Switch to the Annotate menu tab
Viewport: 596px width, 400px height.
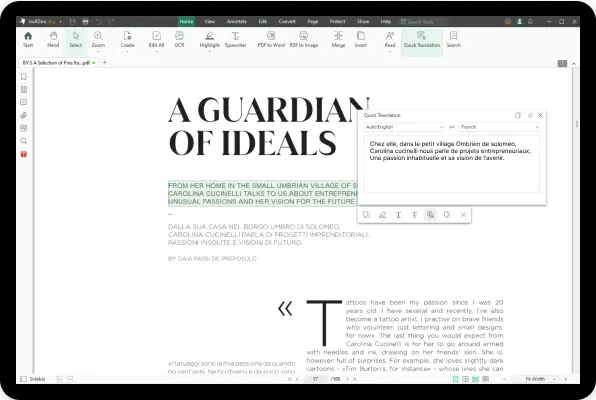[x=237, y=21]
